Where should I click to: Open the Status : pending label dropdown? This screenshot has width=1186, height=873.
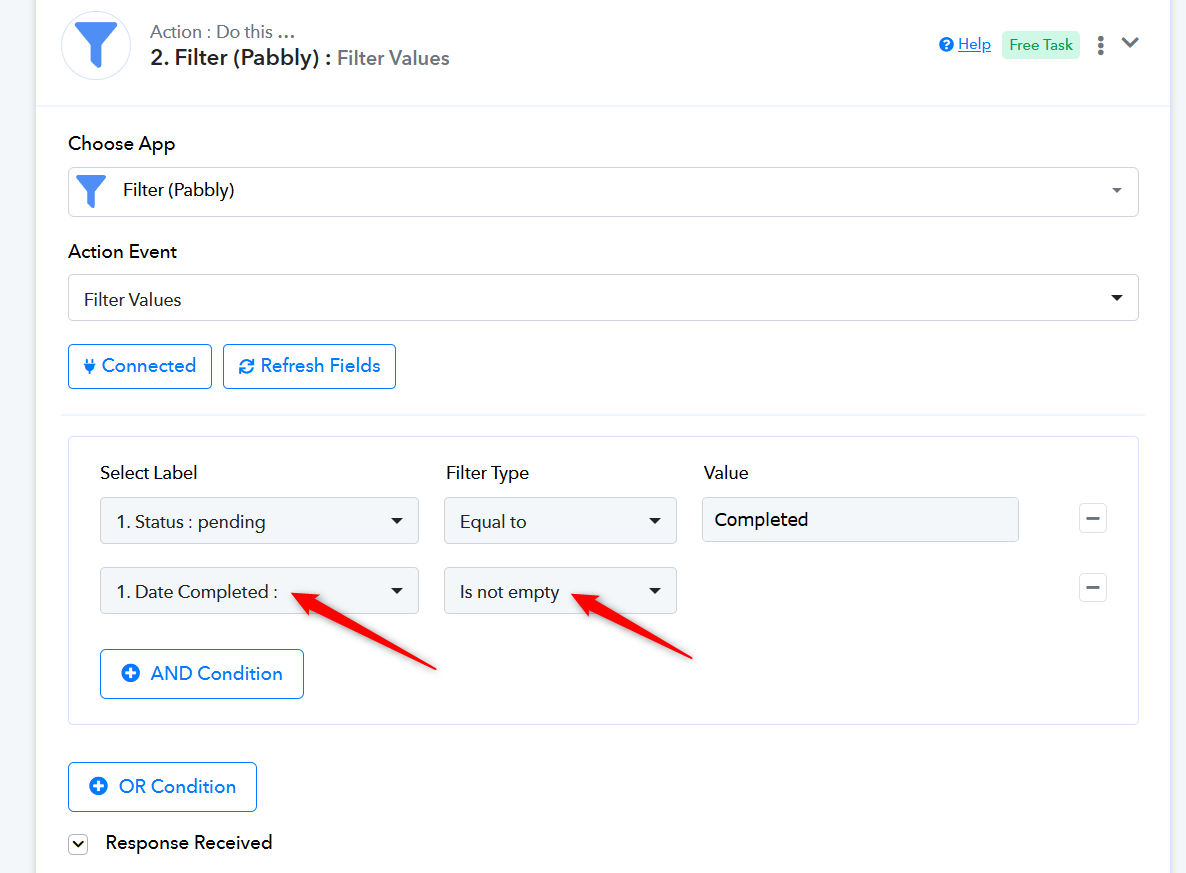point(259,521)
